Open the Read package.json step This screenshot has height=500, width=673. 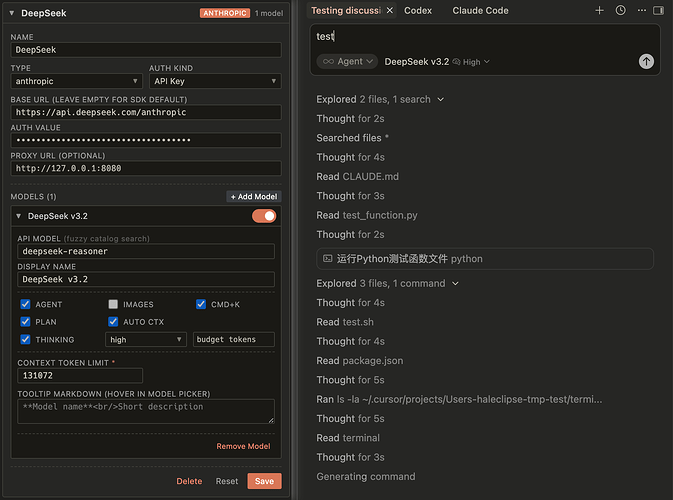tap(360, 361)
